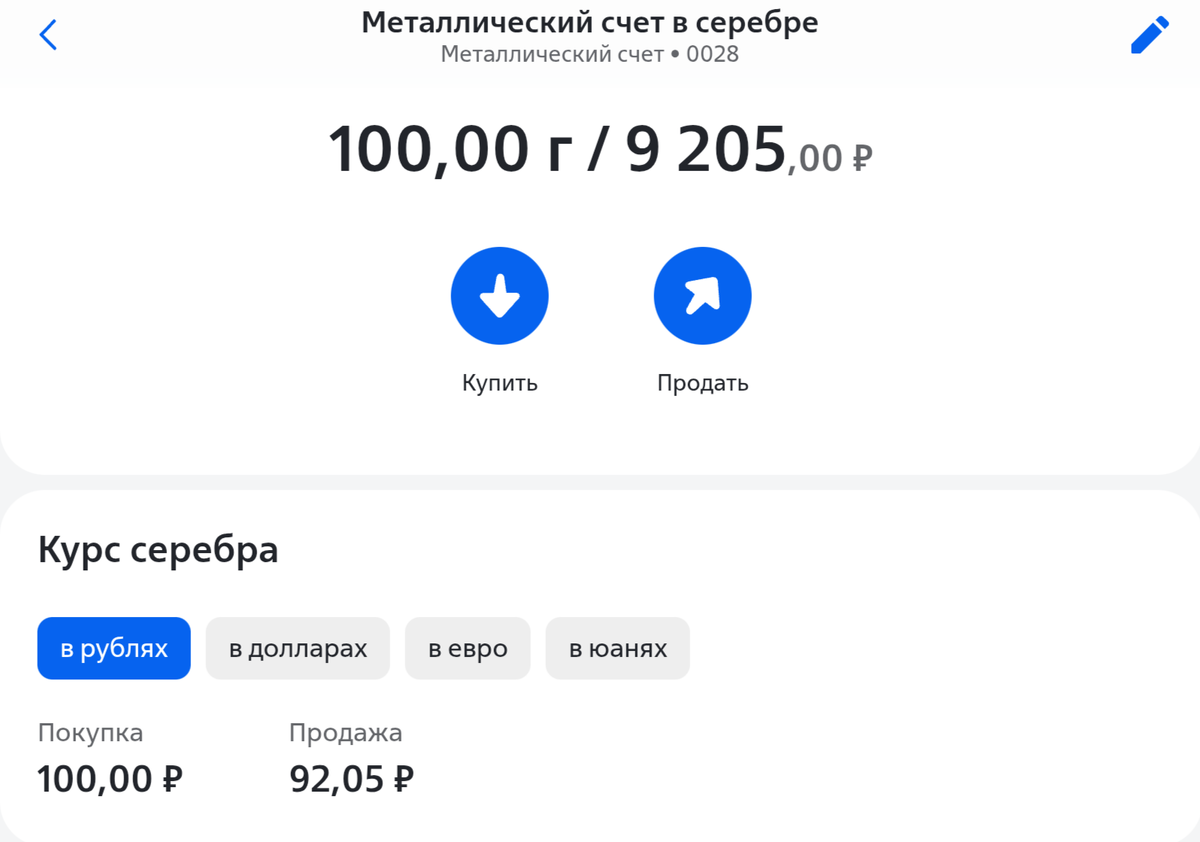The height and width of the screenshot is (842, 1200).
Task: Click the Продать label
Action: 703,381
